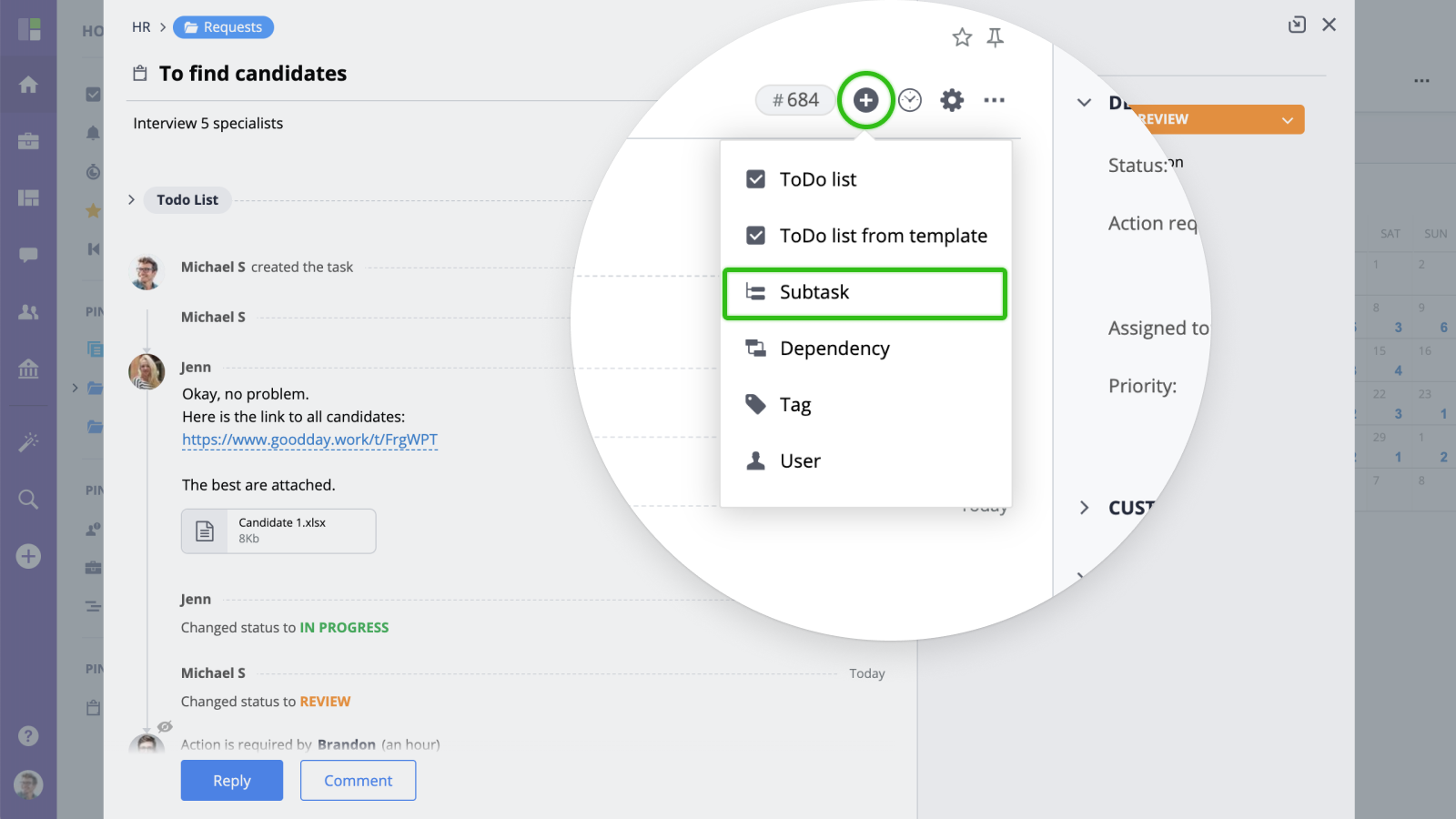Expand the CUST section chevron
1456x819 pixels.
(x=1084, y=508)
